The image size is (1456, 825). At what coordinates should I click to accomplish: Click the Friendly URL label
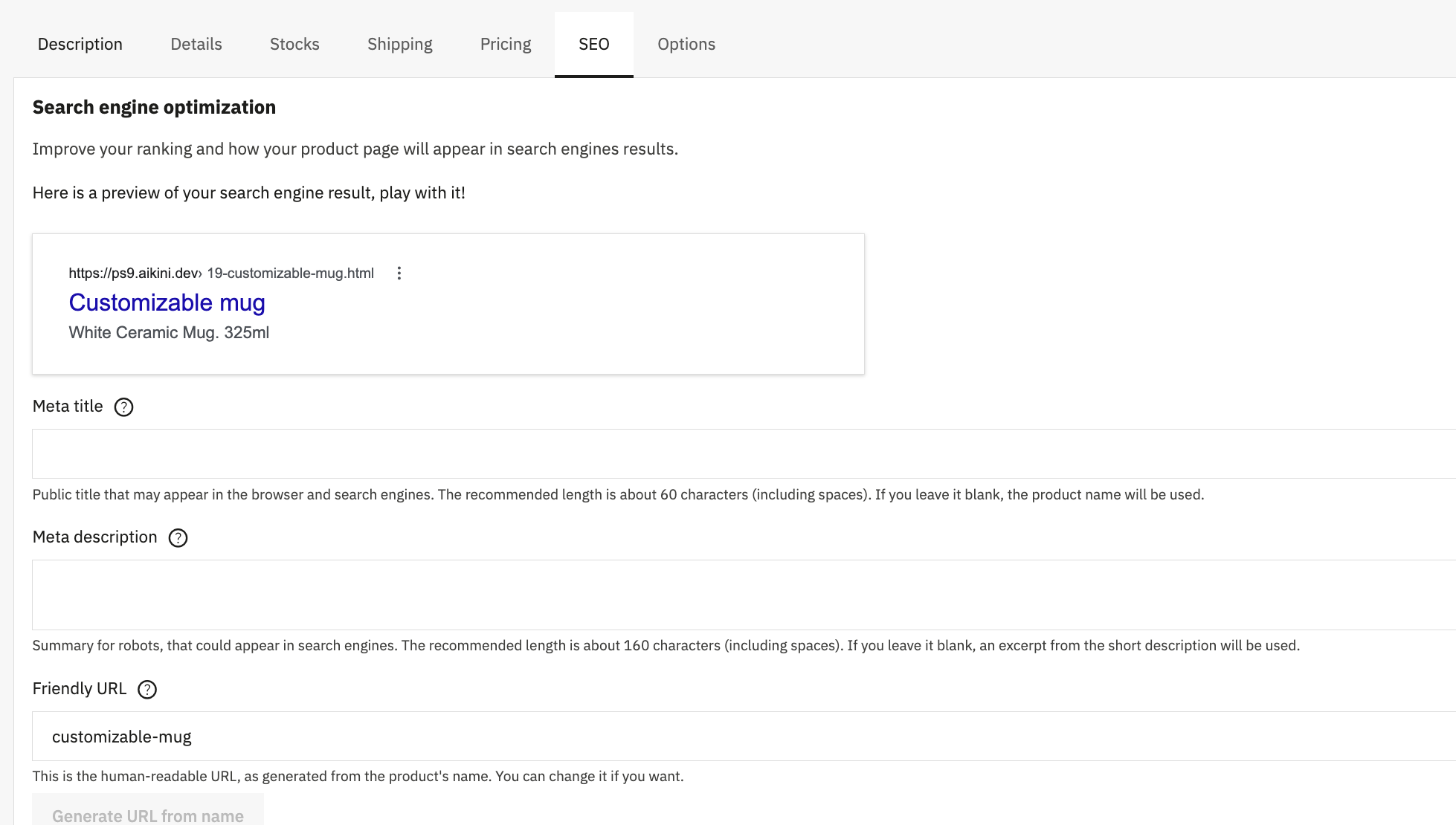tap(80, 689)
